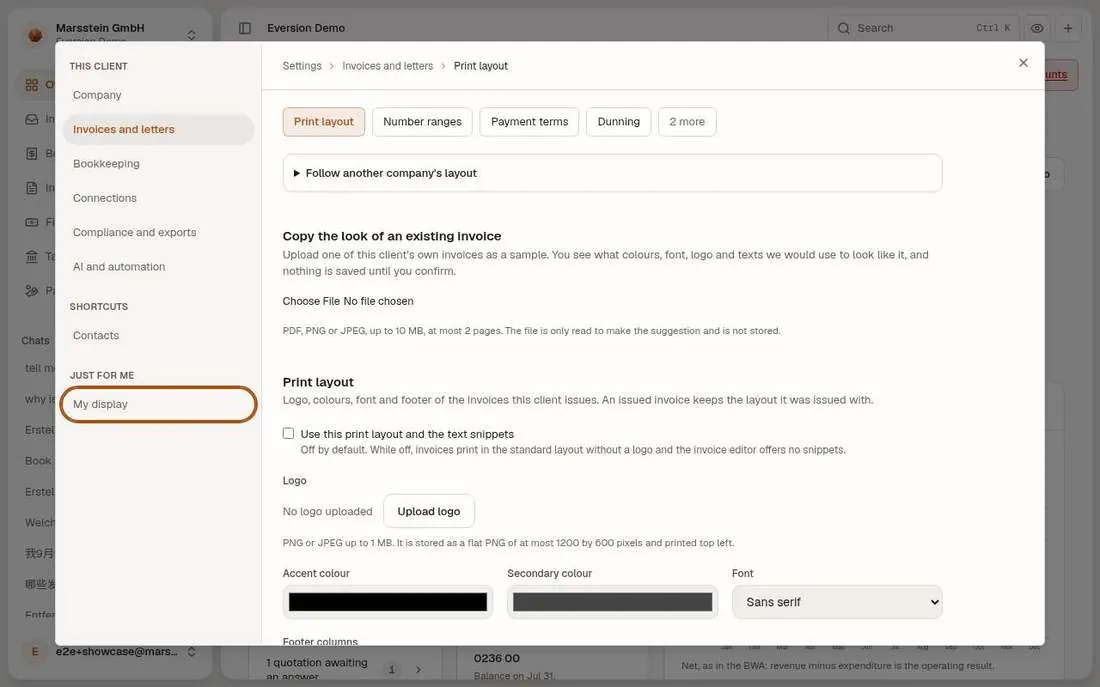Click the eye preview icon
Screen dimensions: 1100x687
(1036, 28)
